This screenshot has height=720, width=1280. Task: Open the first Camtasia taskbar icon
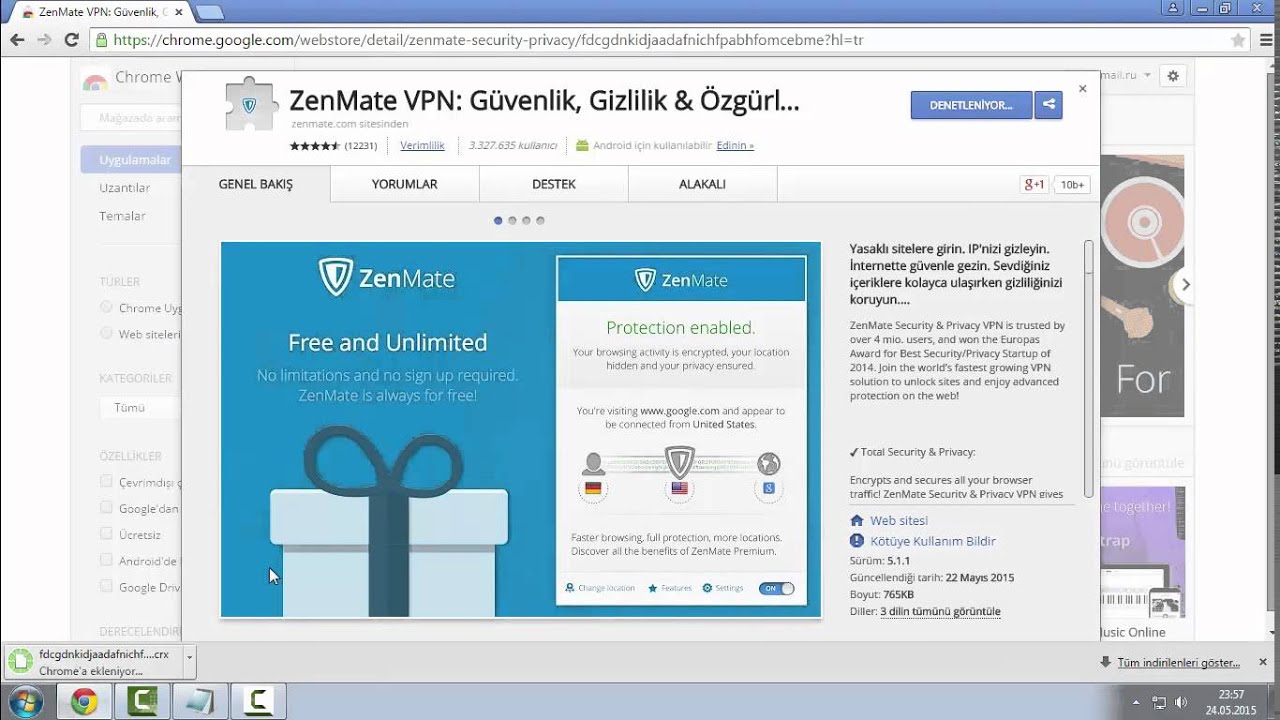click(142, 702)
